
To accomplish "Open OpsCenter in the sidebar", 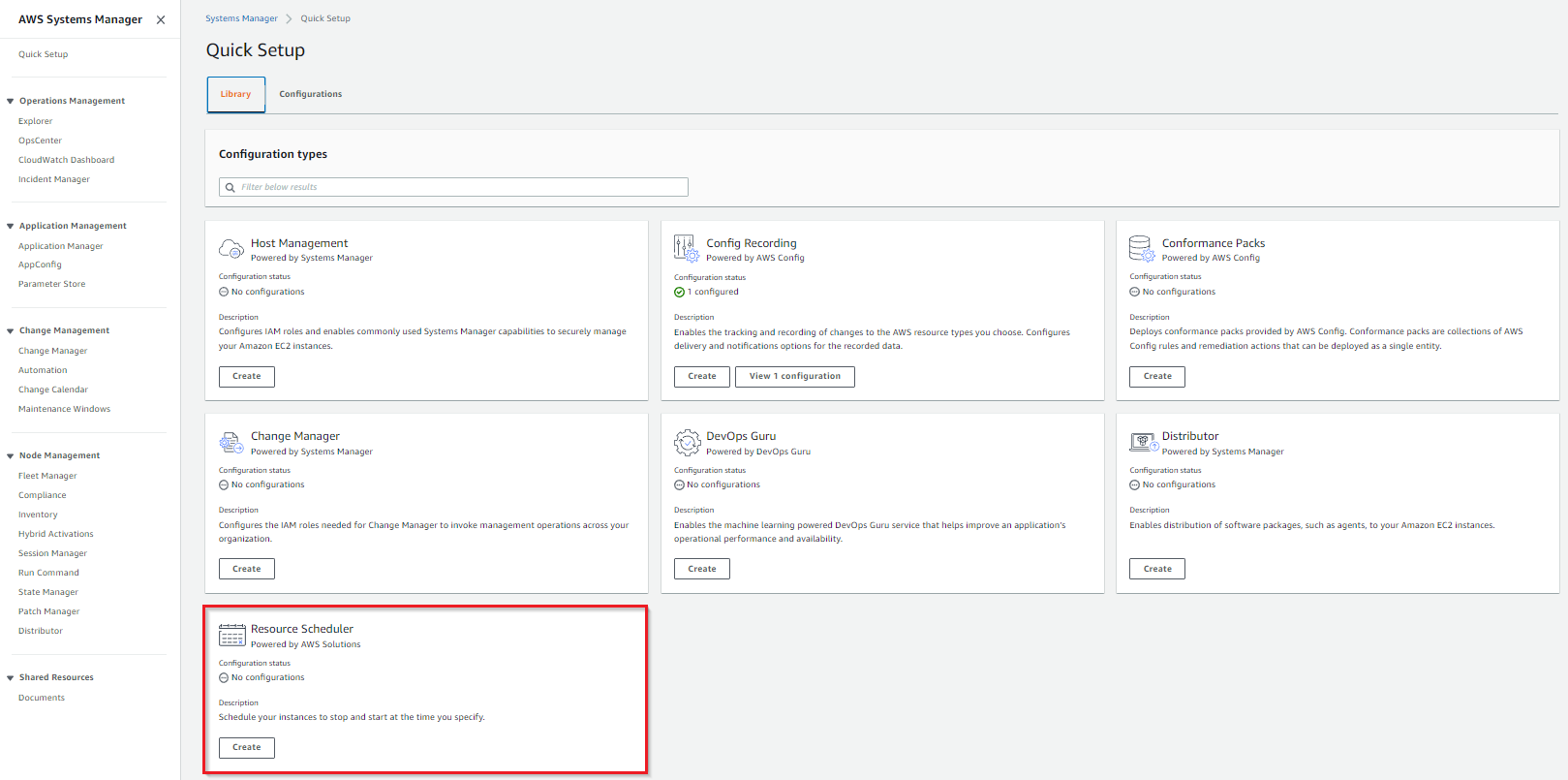I will [x=40, y=140].
